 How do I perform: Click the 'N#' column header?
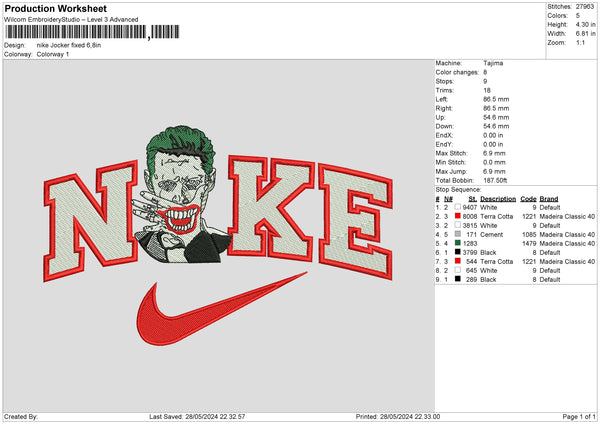click(448, 199)
